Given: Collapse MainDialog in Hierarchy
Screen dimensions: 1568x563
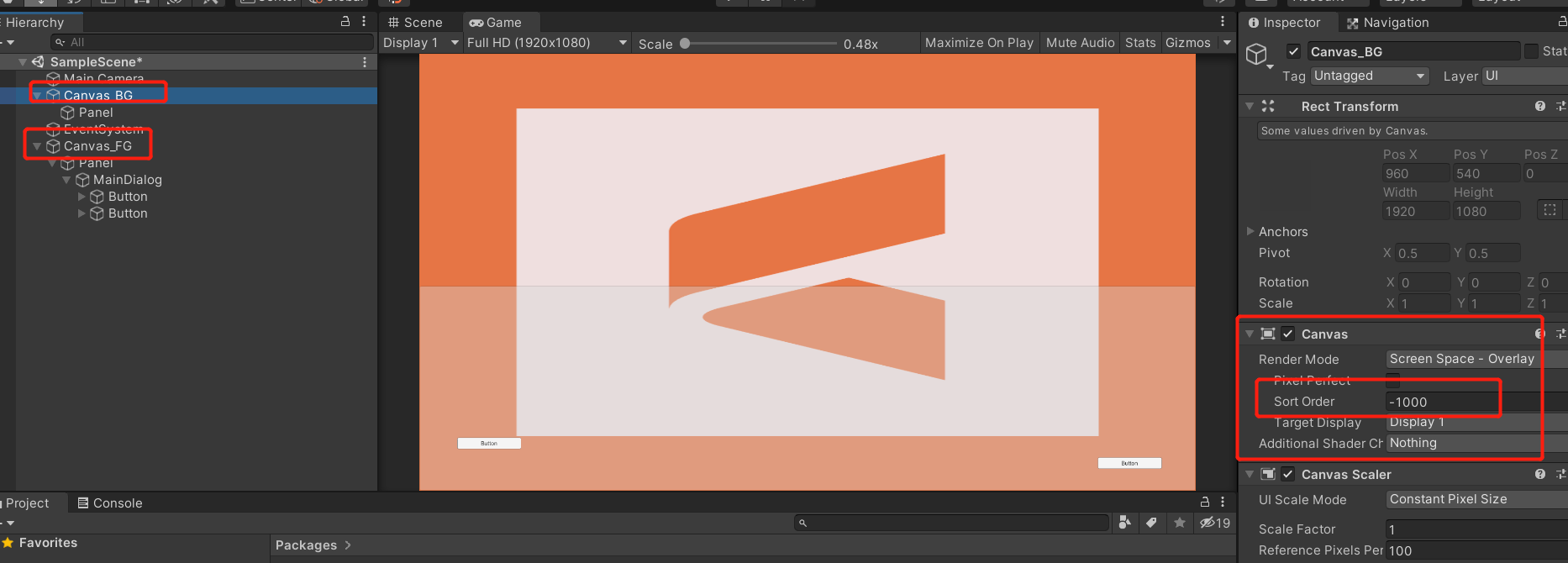Looking at the screenshot, I should [x=66, y=180].
